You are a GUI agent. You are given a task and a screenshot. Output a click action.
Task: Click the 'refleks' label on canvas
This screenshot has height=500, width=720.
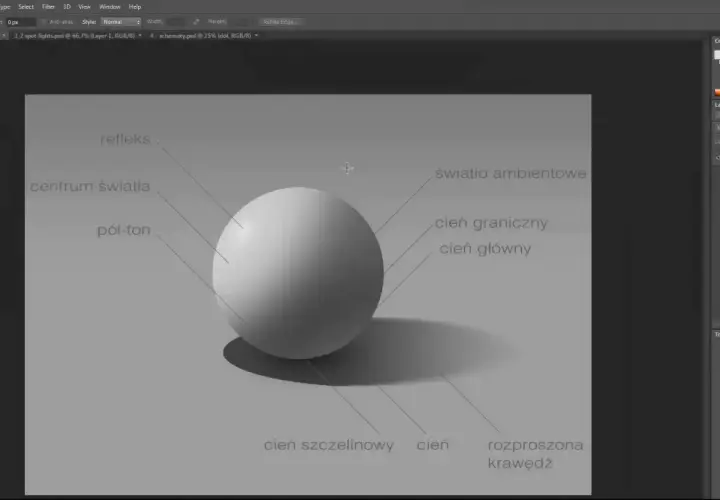point(125,139)
